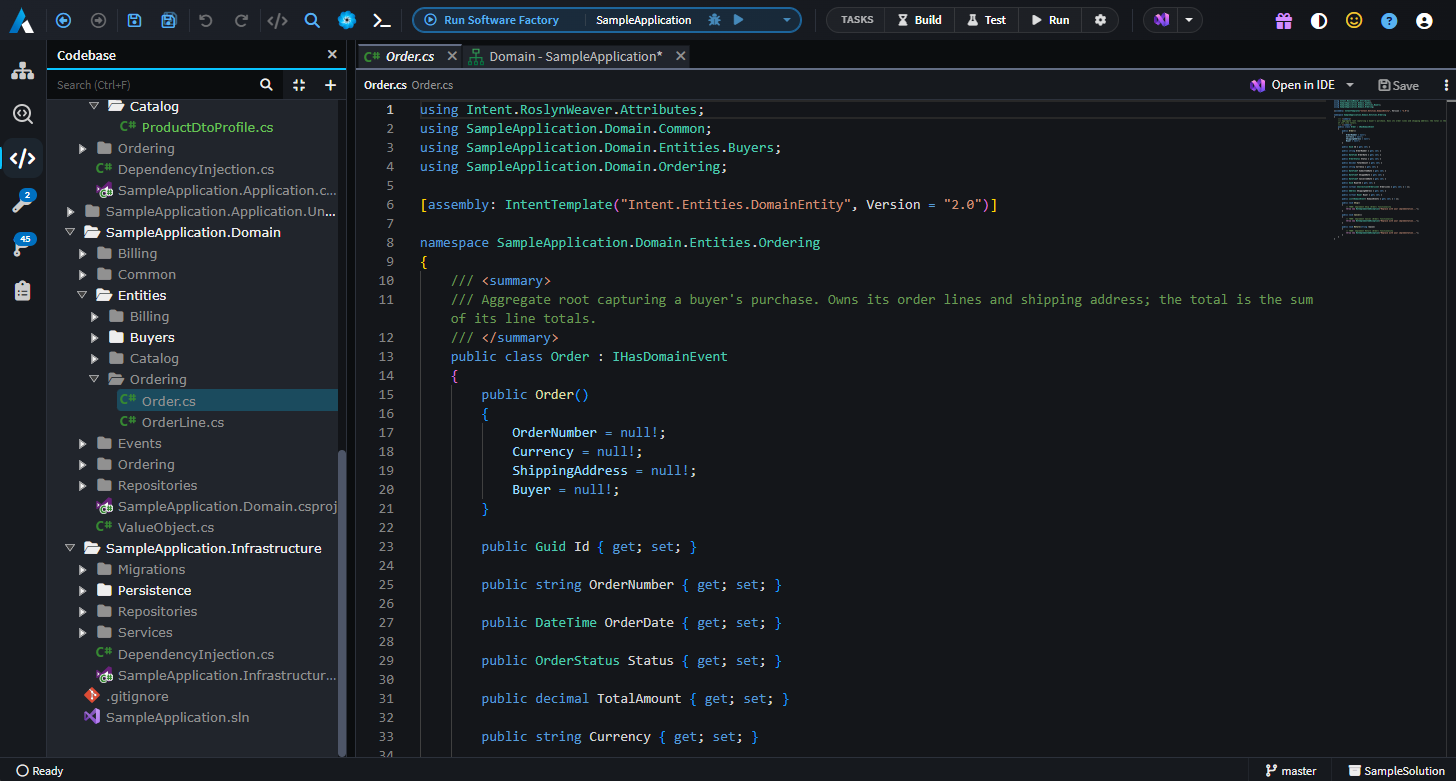Open the sidebar icon with badge 45

point(22,246)
